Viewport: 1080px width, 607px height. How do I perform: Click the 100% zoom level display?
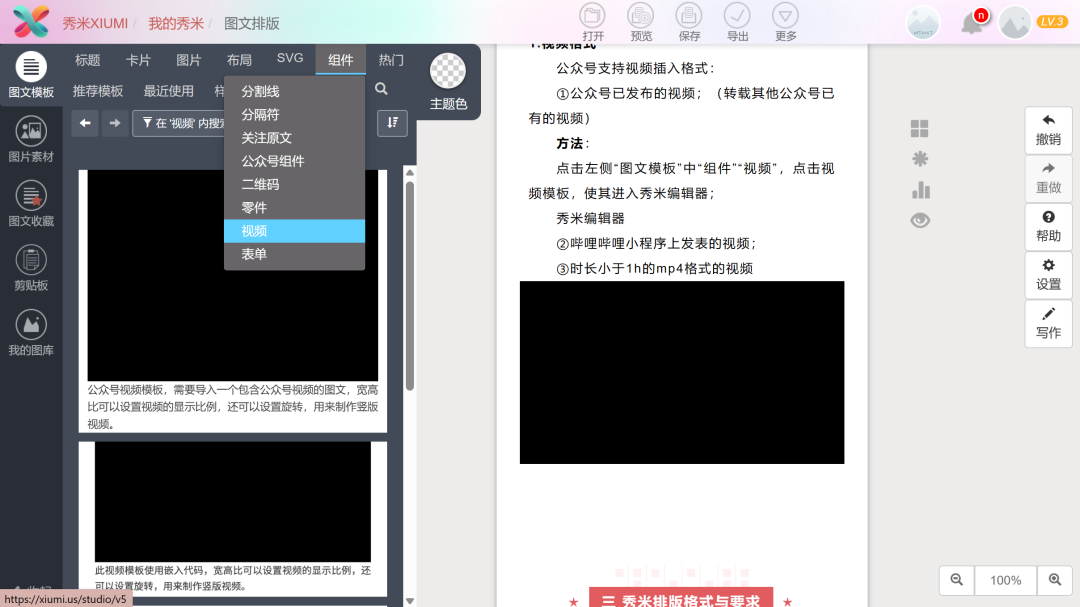coord(1006,580)
